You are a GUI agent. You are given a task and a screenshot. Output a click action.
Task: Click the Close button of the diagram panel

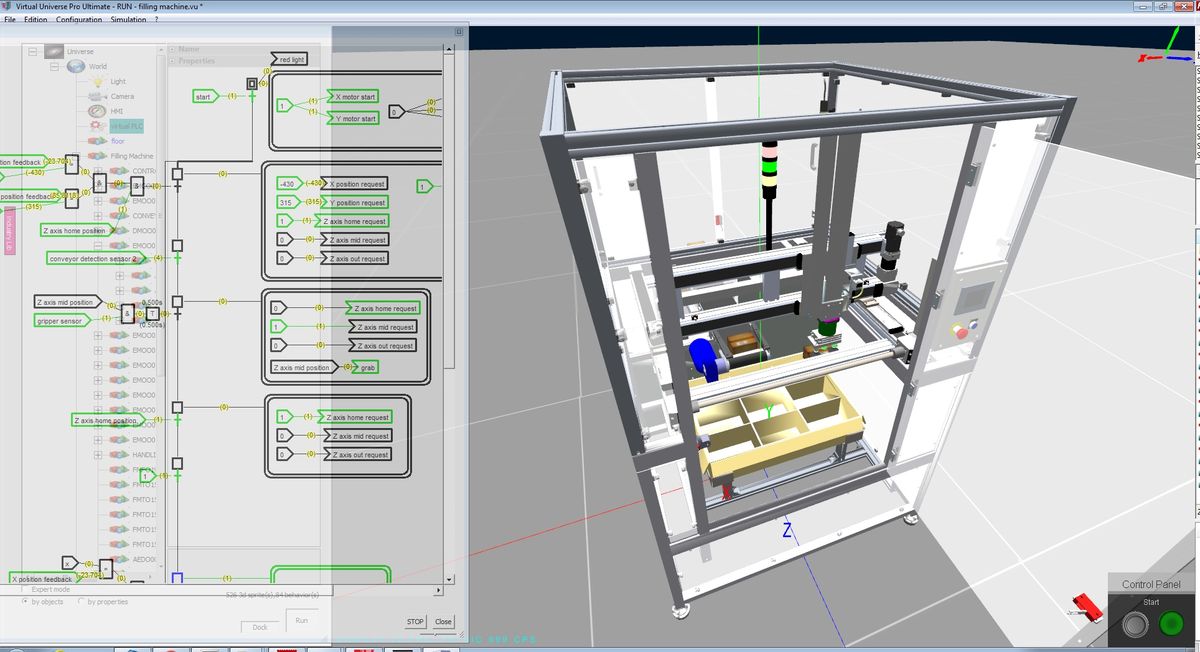click(x=443, y=621)
